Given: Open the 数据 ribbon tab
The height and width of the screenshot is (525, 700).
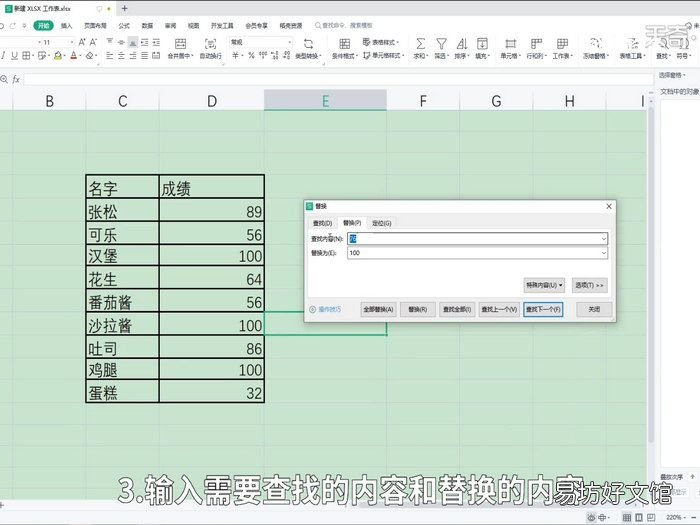Looking at the screenshot, I should [x=147, y=25].
